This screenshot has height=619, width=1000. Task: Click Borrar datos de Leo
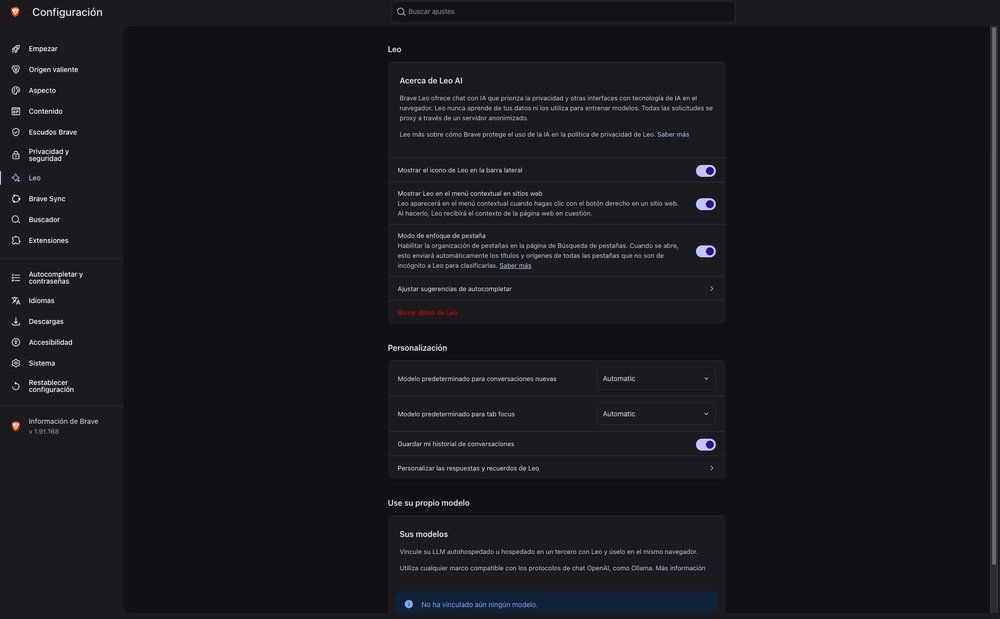coord(427,313)
